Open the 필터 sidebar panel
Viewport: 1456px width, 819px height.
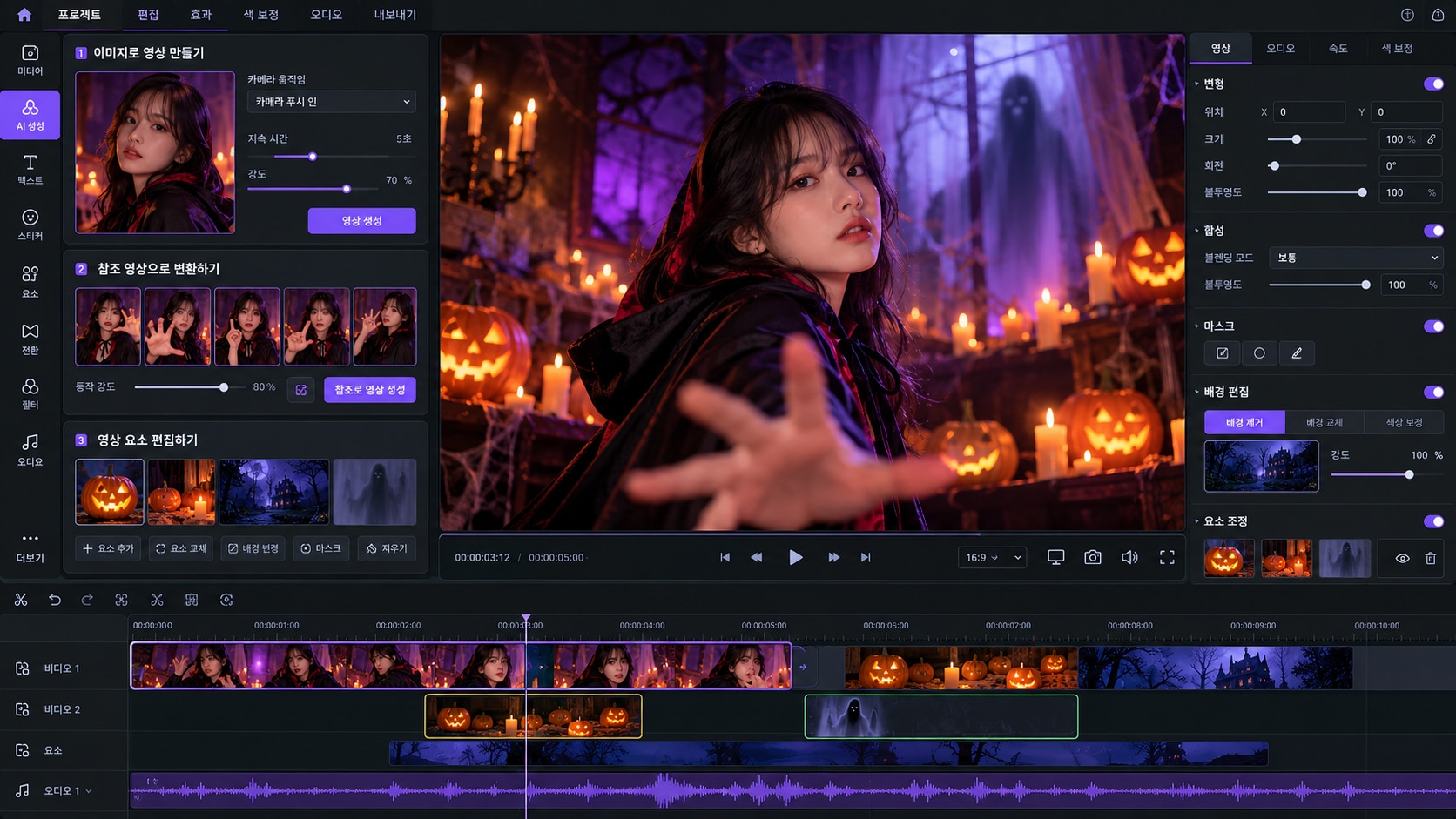(30, 393)
